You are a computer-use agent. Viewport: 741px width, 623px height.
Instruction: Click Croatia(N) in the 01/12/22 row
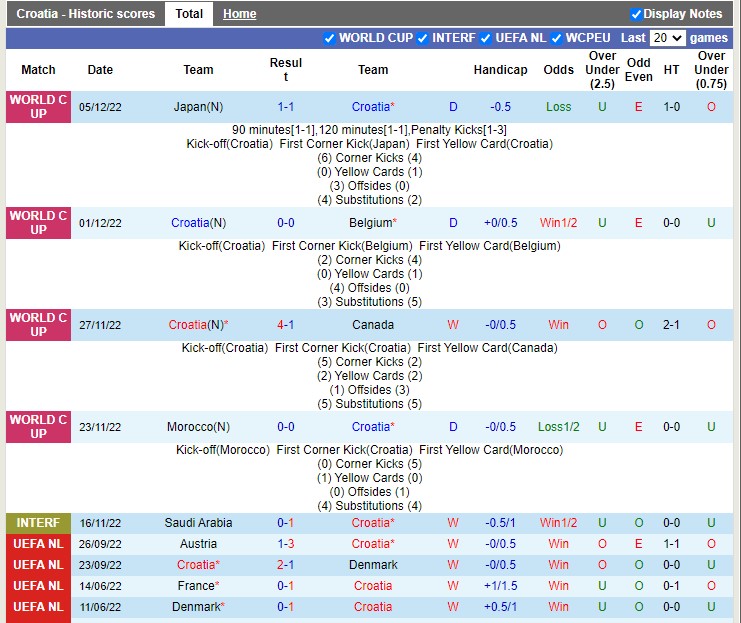point(198,223)
